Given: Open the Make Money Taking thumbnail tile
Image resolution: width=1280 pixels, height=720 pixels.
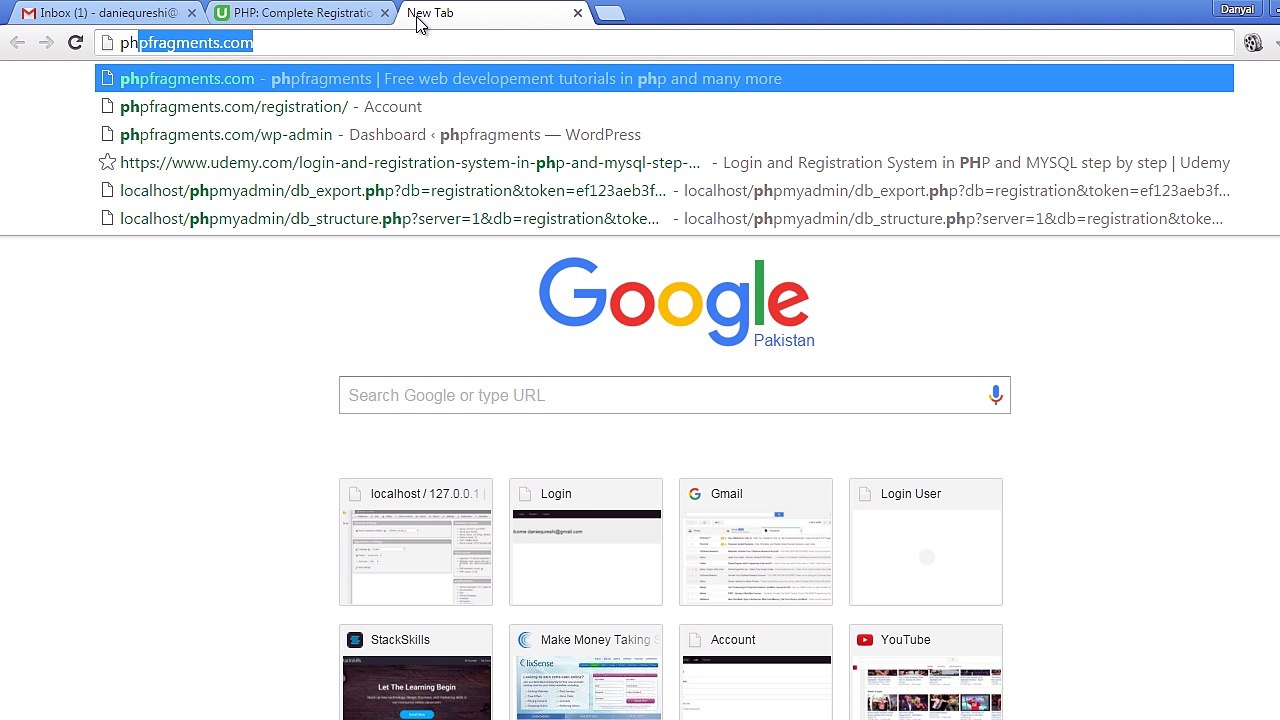Looking at the screenshot, I should click(x=586, y=672).
